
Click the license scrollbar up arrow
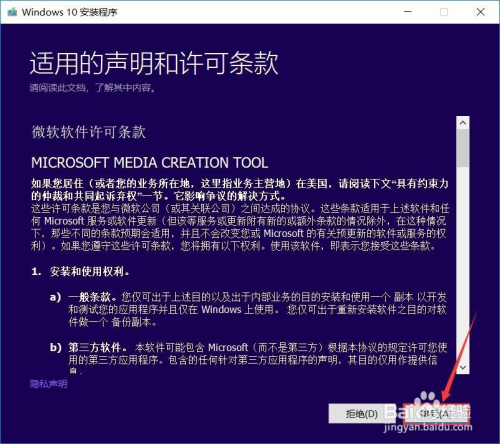coord(463,123)
